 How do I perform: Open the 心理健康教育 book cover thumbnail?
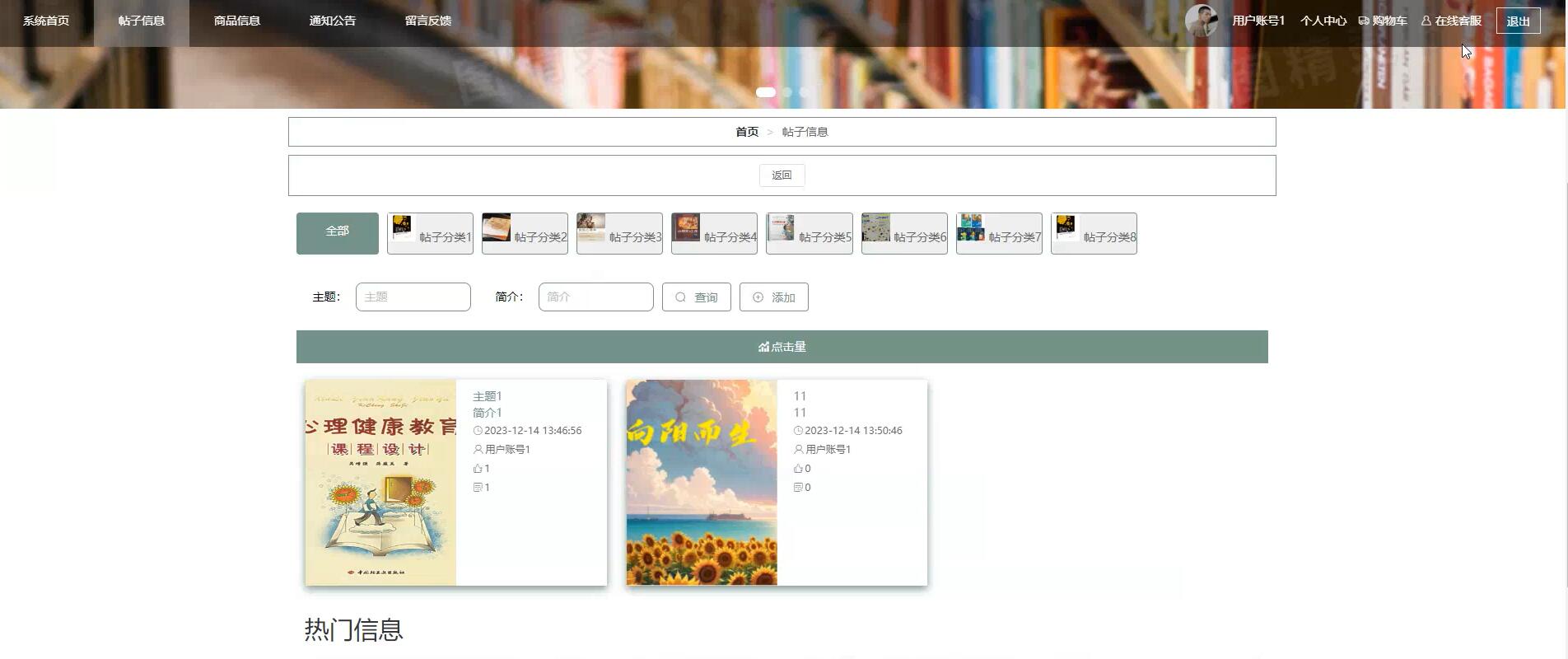click(380, 483)
